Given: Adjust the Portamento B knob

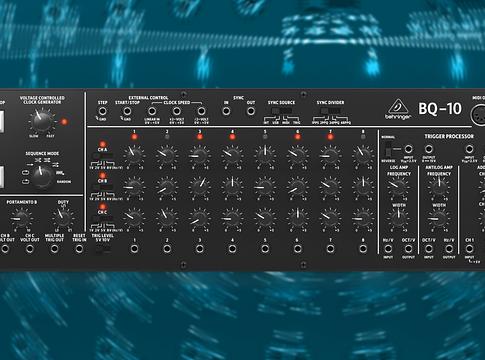Looking at the screenshot, I should 21,218.
